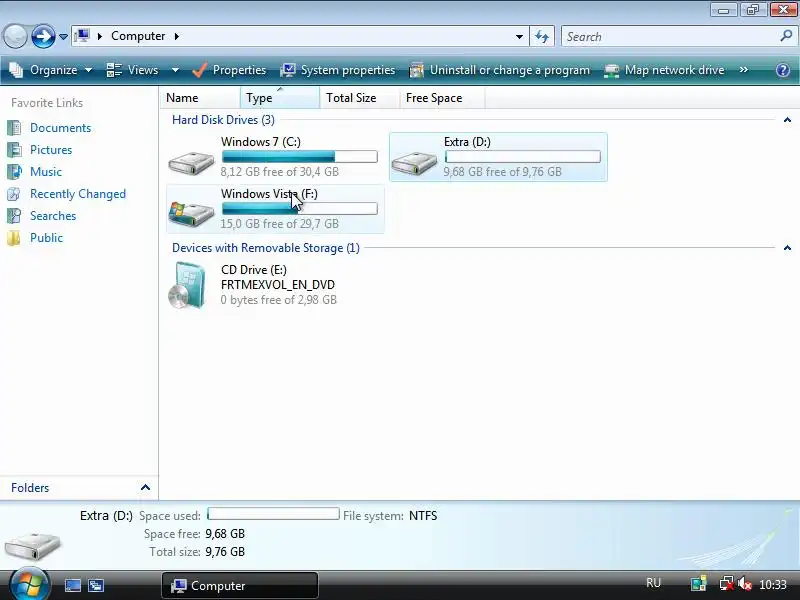Click the text 15,0 GB free of 29,7 GB

click(280, 224)
